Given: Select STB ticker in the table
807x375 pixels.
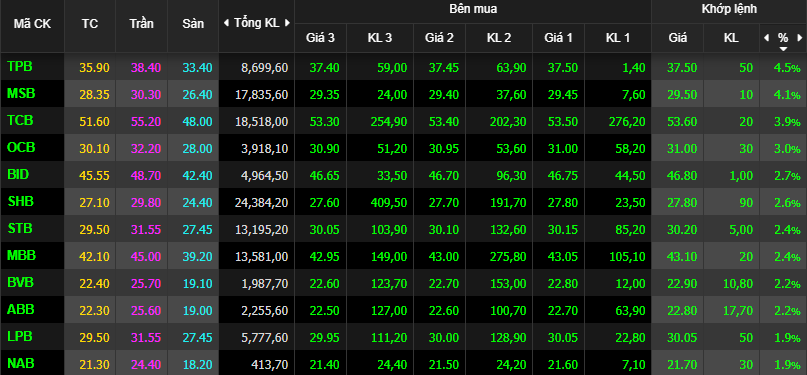Looking at the screenshot, I should tap(20, 228).
